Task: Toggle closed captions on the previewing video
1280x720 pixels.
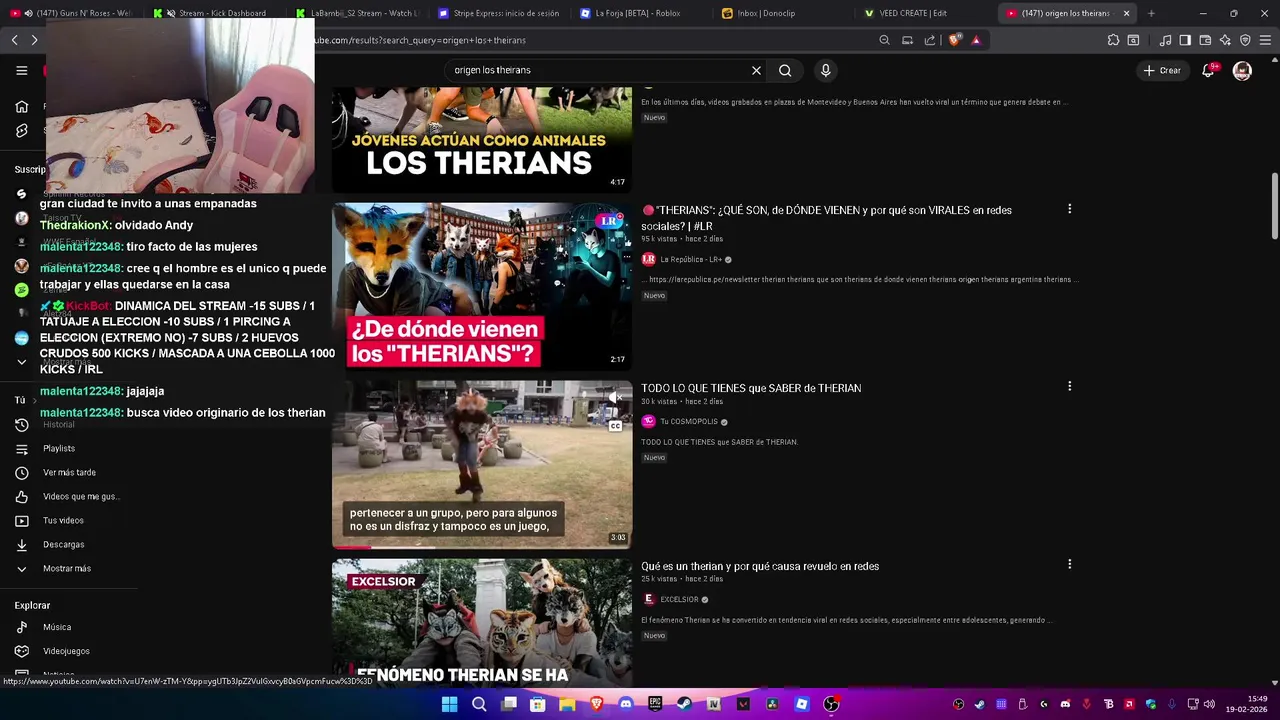Action: point(615,426)
